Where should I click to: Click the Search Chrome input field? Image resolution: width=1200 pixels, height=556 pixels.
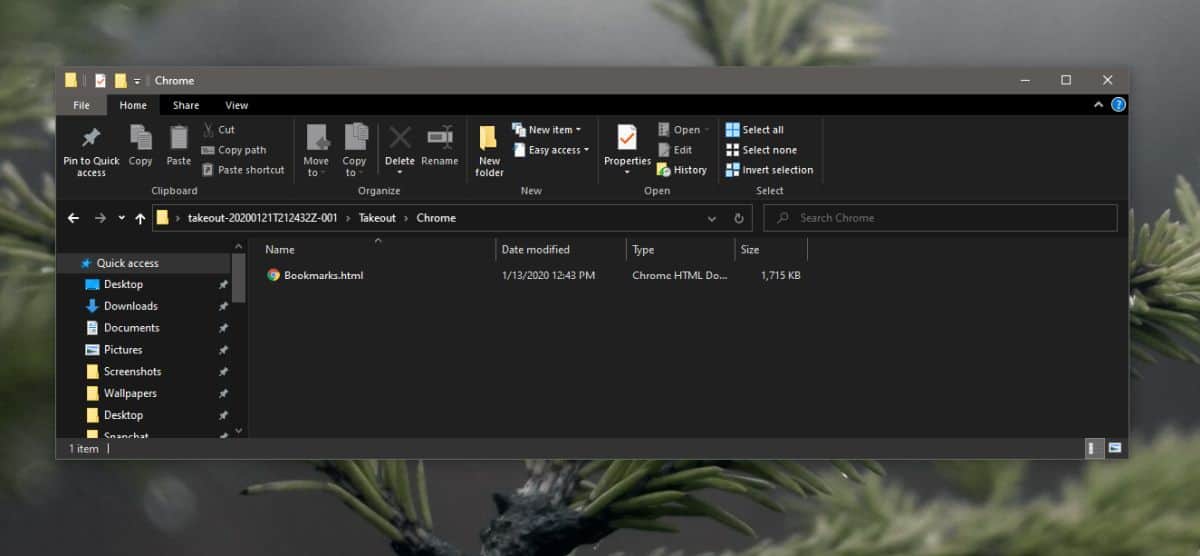coord(940,218)
